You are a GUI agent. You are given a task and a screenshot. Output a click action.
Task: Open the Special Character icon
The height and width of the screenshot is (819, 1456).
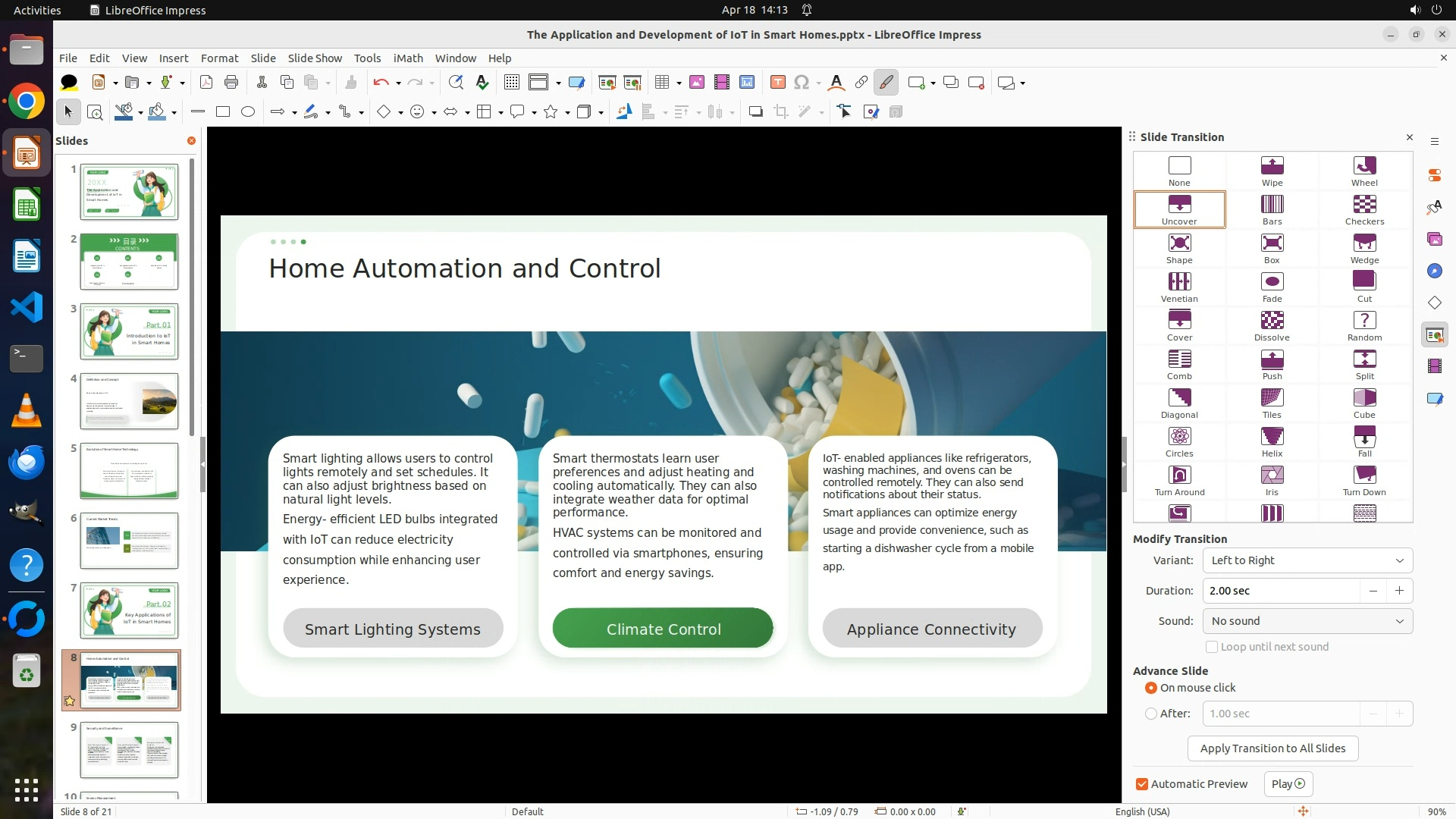pos(802,83)
